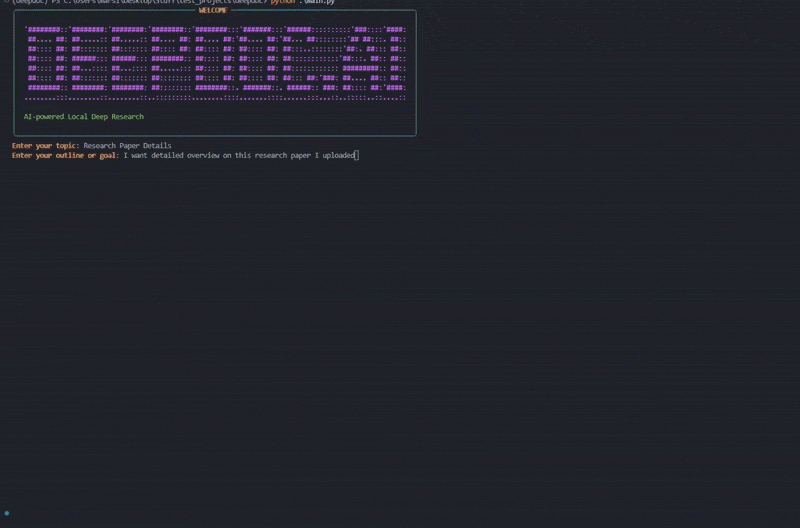800x528 pixels.
Task: Click the WELCOME title on the panel border
Action: 213,10
